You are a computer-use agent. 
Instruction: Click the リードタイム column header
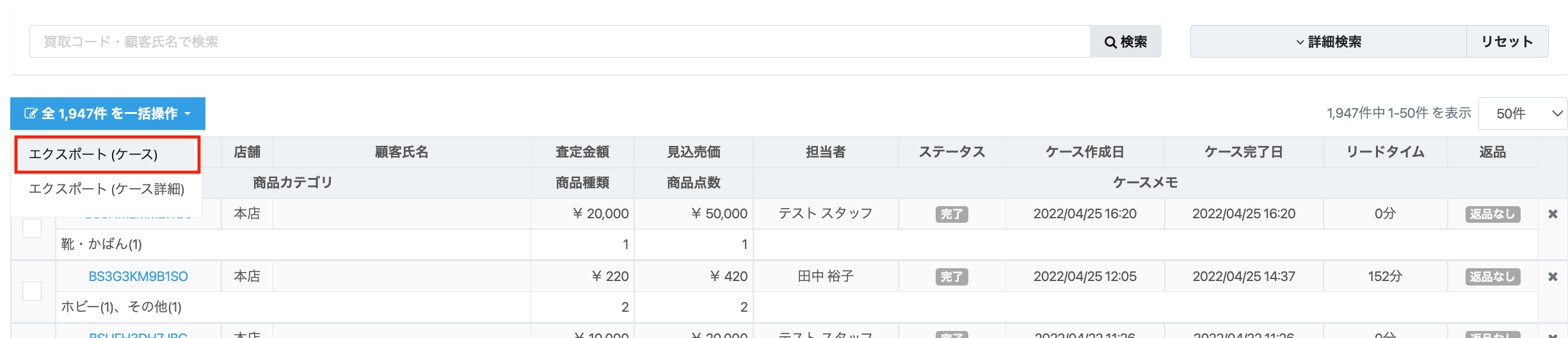1386,152
